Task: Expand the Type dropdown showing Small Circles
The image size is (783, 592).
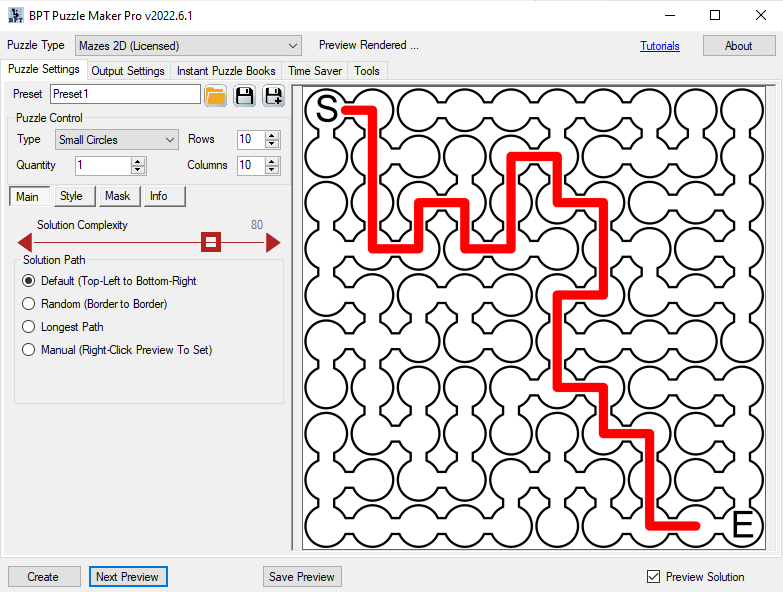Action: [x=168, y=140]
